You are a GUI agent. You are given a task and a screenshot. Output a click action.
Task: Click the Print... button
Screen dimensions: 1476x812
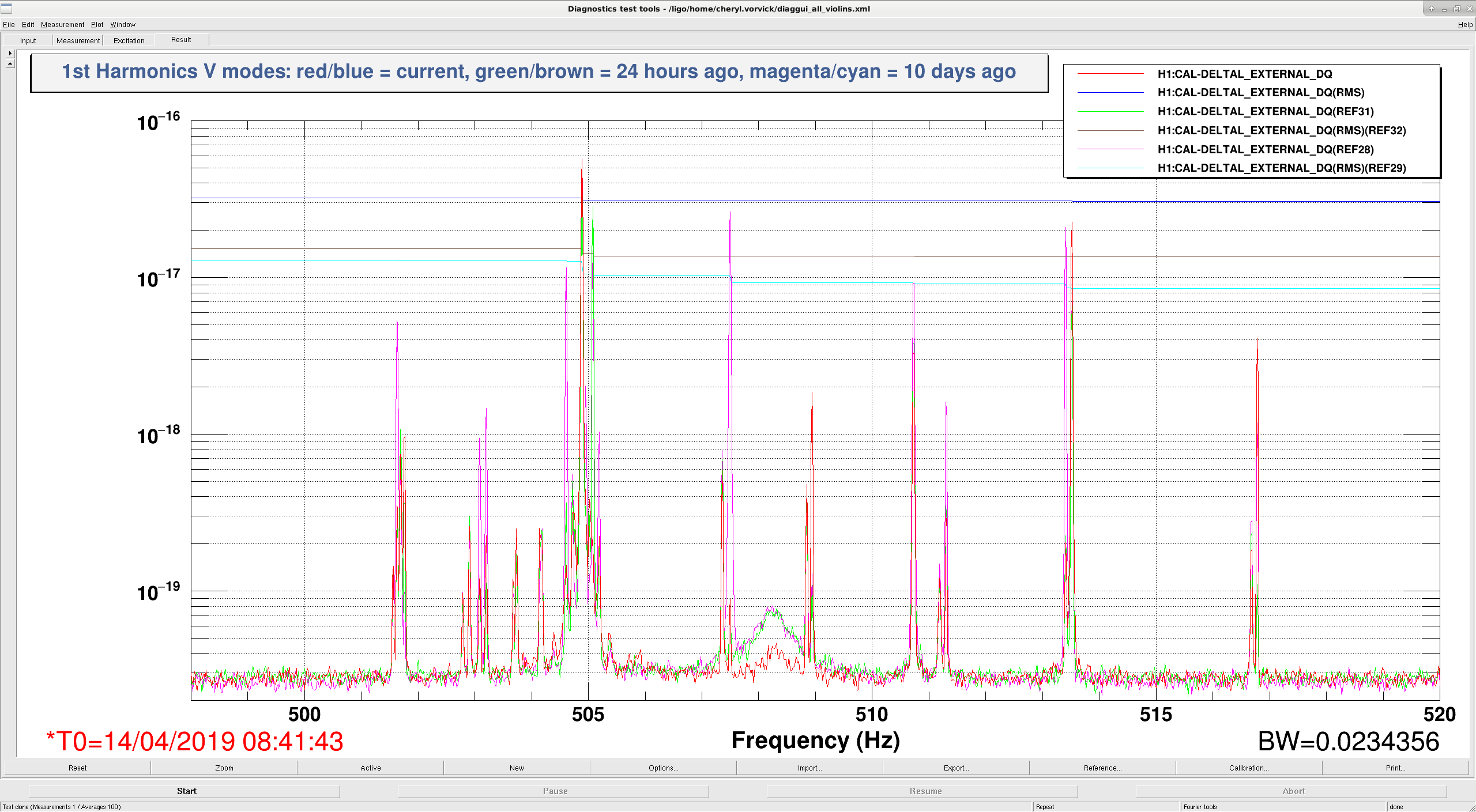pos(1395,768)
